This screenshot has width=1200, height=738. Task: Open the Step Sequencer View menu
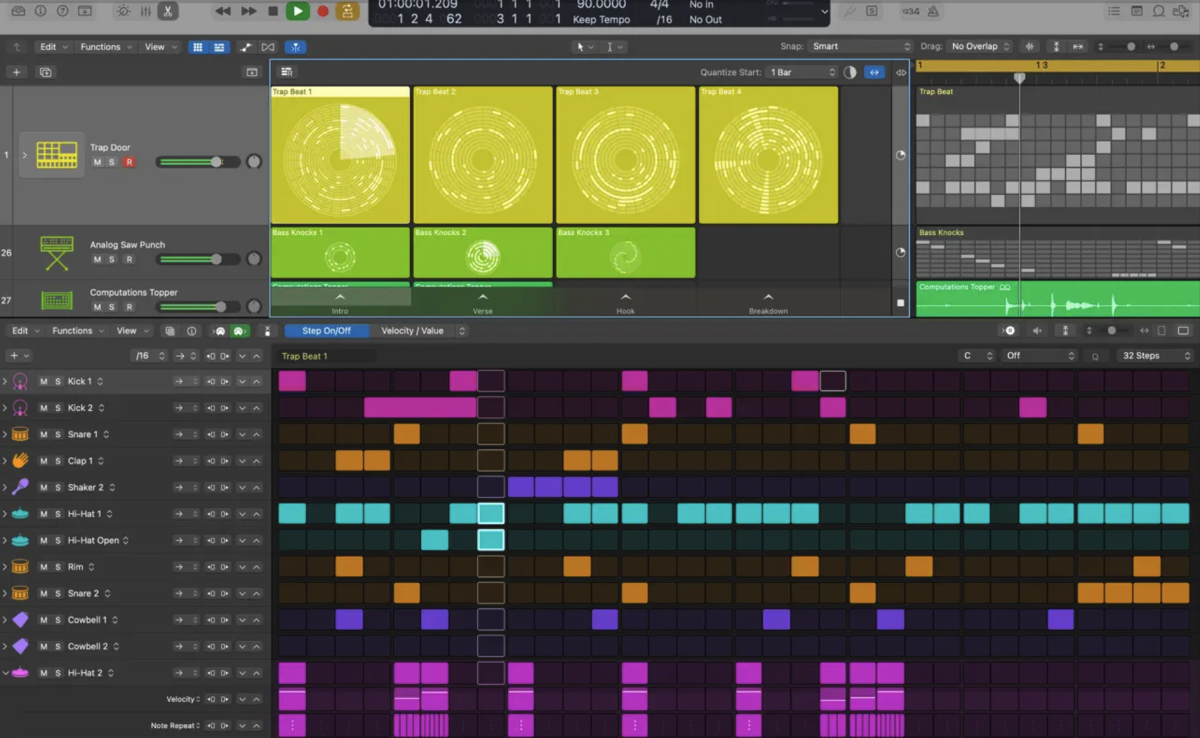pyautogui.click(x=131, y=331)
